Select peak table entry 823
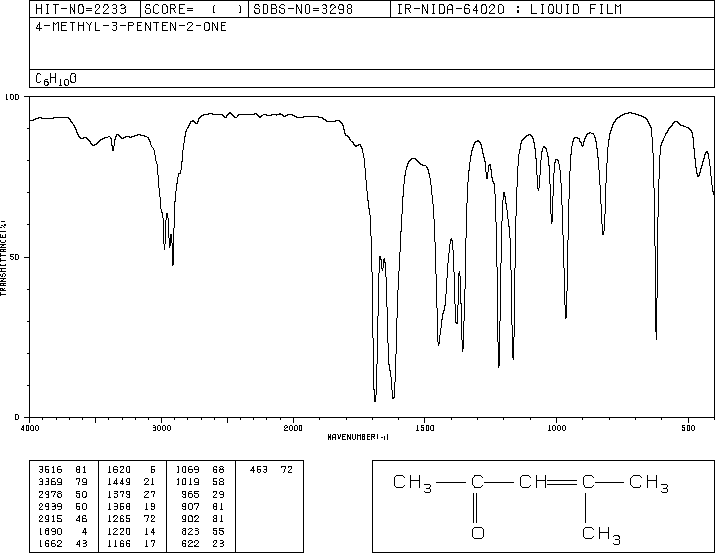Screen dimensions: 715x553 (203, 532)
